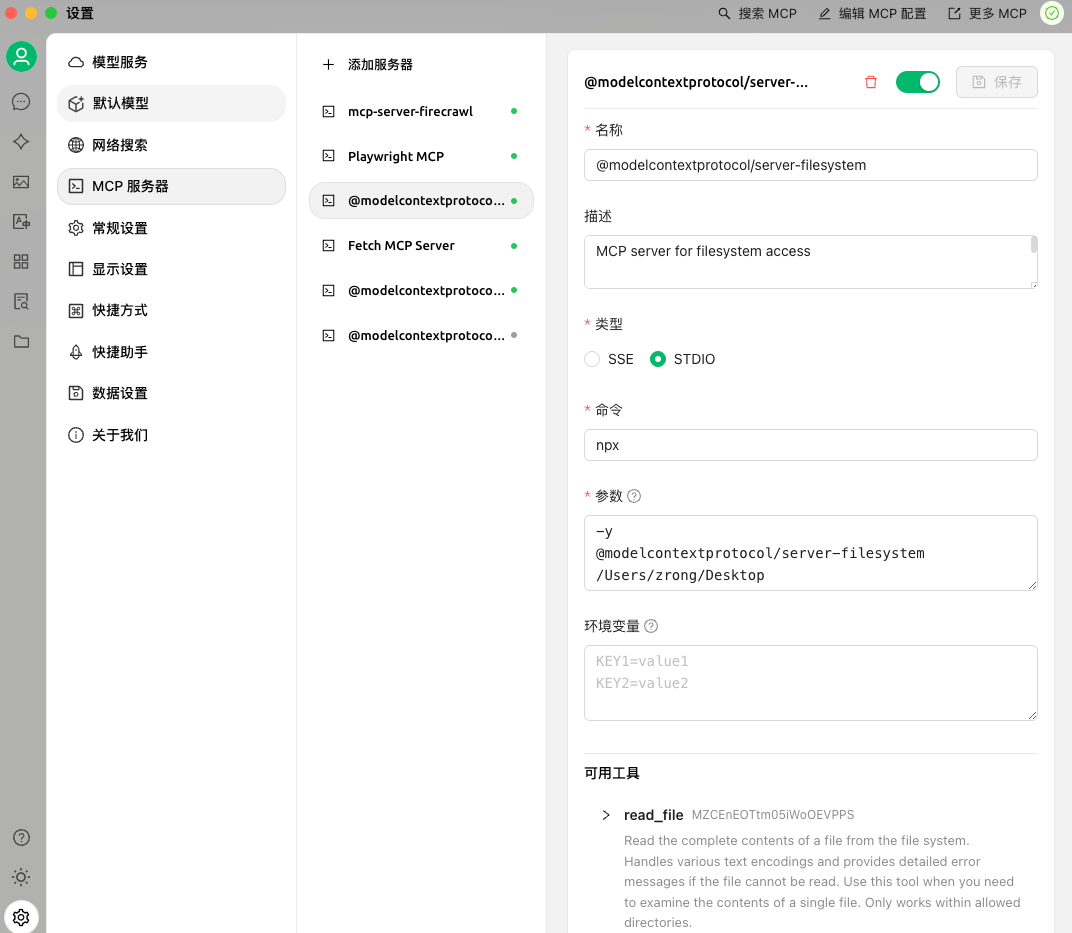Open the translate sidebar icon
Image resolution: width=1072 pixels, height=933 pixels.
coord(21,221)
